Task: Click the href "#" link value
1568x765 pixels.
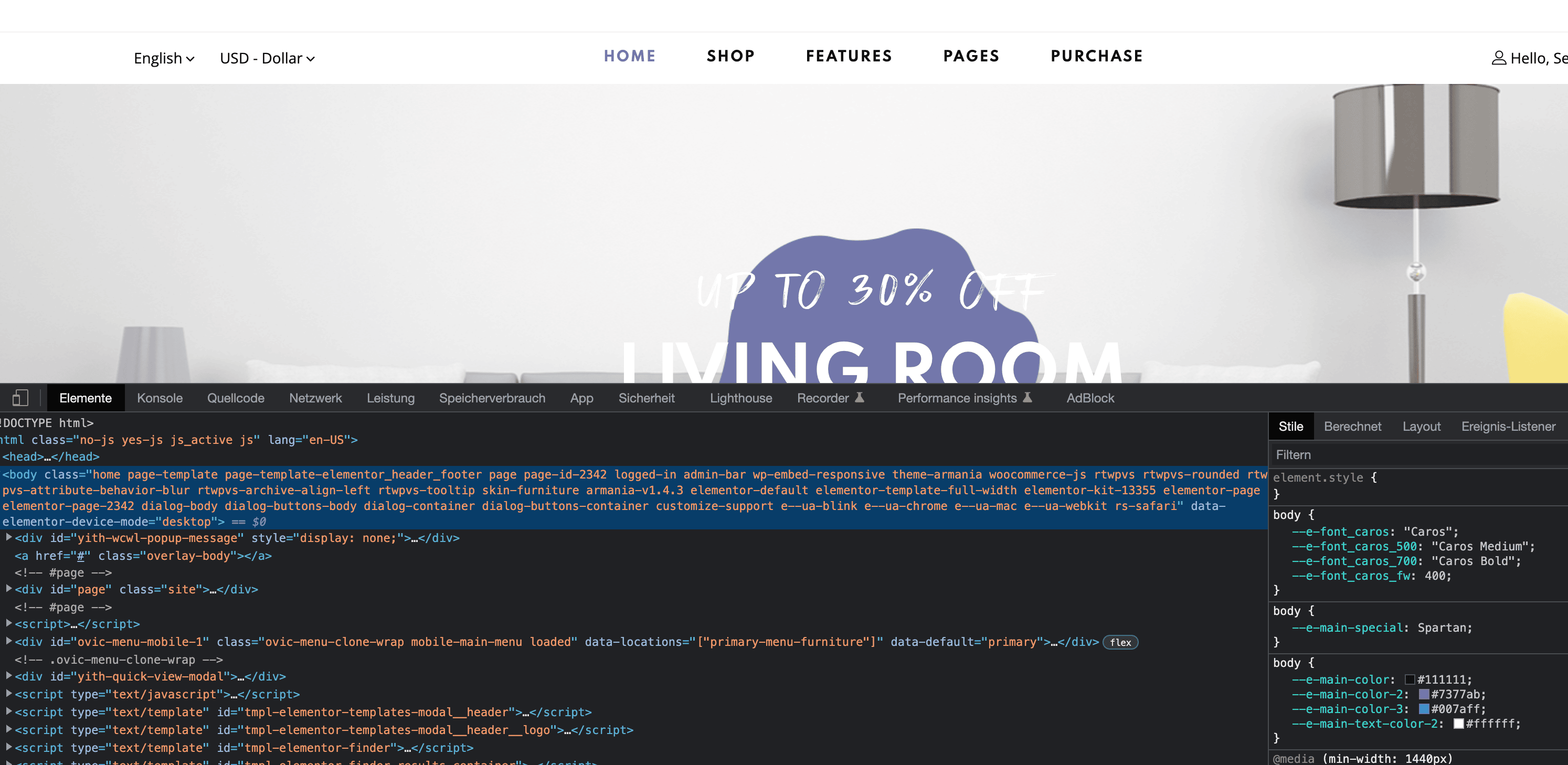Action: click(x=79, y=555)
